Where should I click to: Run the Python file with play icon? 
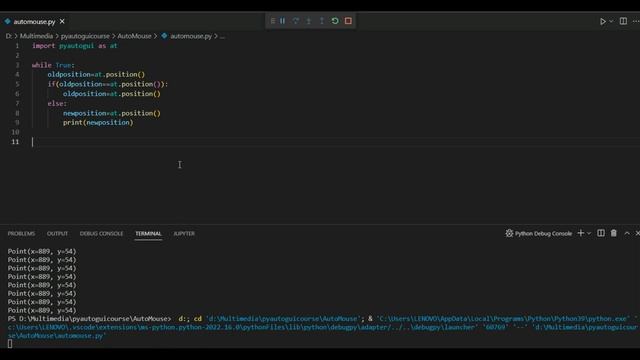click(602, 21)
